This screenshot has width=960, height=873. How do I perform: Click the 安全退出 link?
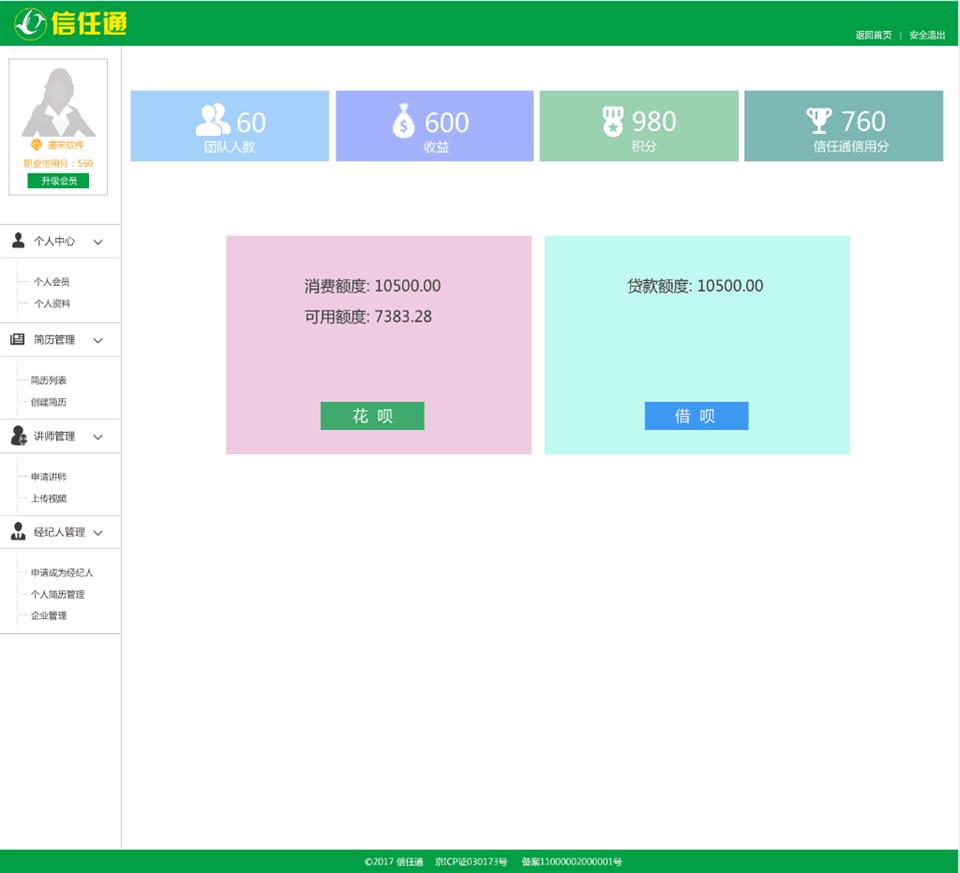pos(927,35)
